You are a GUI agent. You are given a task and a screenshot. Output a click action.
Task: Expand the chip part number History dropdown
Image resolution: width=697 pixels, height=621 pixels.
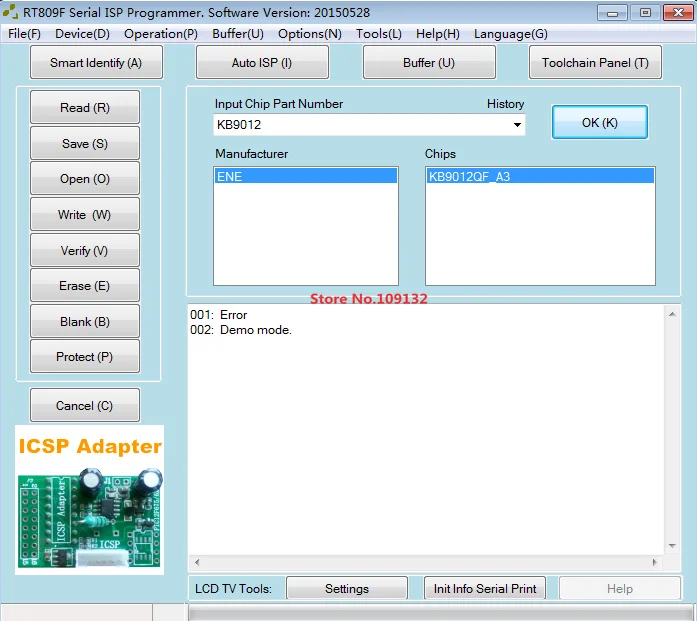click(x=517, y=124)
